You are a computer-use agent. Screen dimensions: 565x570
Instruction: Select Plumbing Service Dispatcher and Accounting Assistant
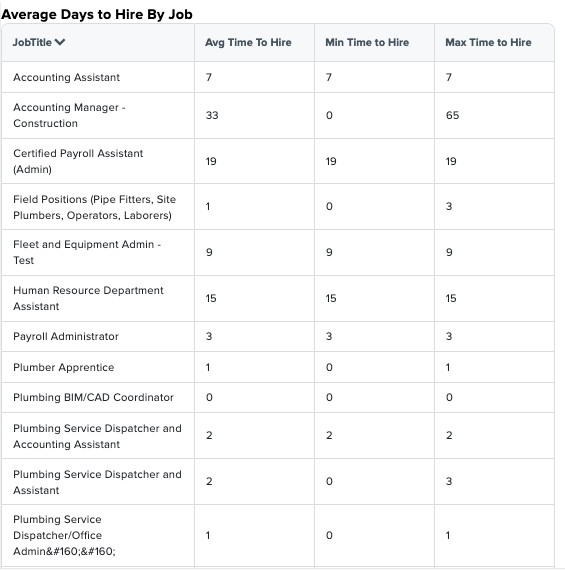pyautogui.click(x=97, y=436)
